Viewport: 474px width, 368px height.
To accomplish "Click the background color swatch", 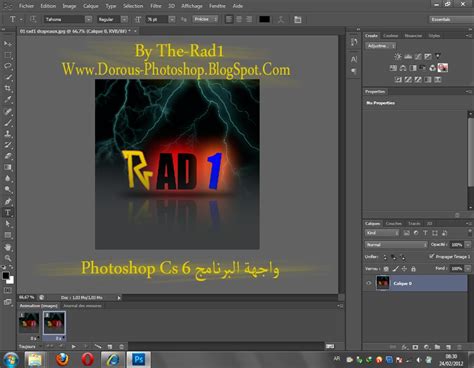I will [x=11, y=281].
